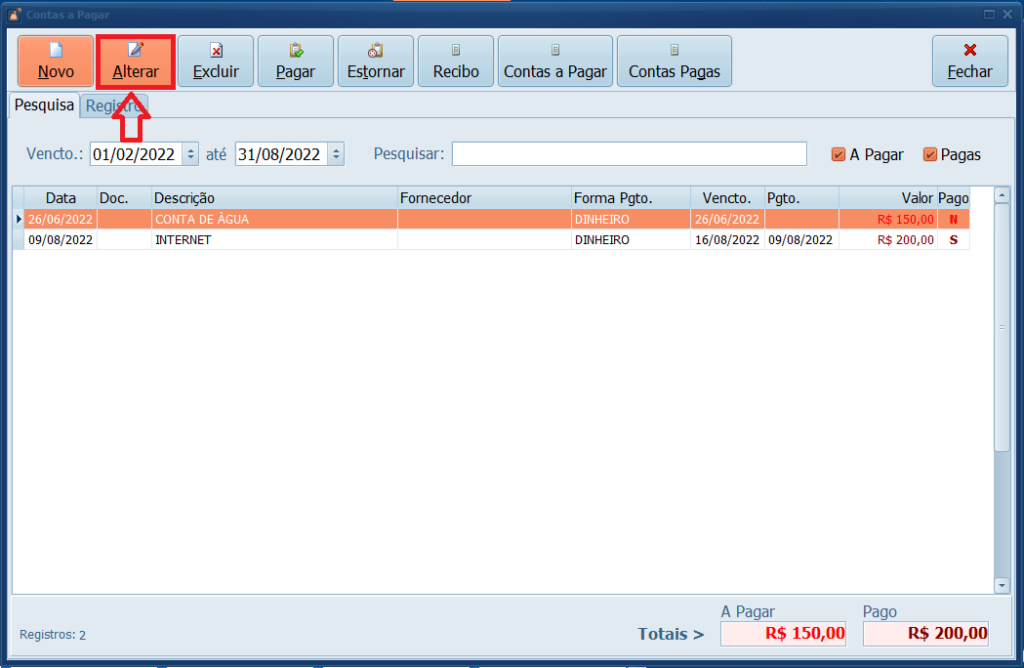This screenshot has width=1024, height=668.
Task: Click the Pesquisar search input field
Action: click(629, 154)
